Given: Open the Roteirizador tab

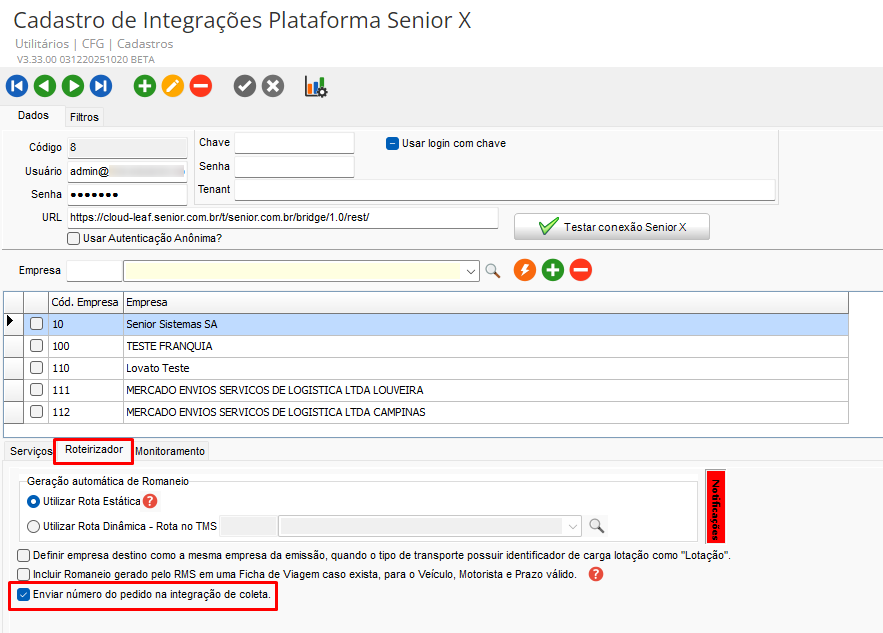Looking at the screenshot, I should click(x=93, y=449).
